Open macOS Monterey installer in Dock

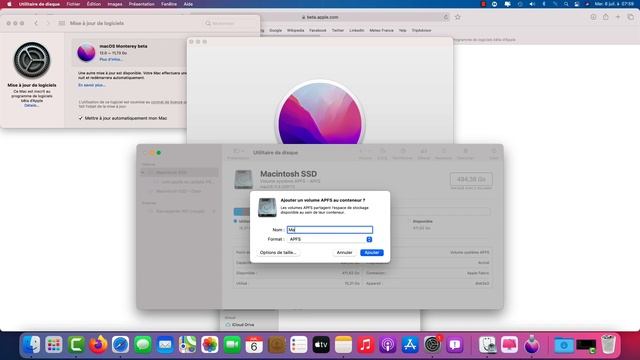coord(532,345)
